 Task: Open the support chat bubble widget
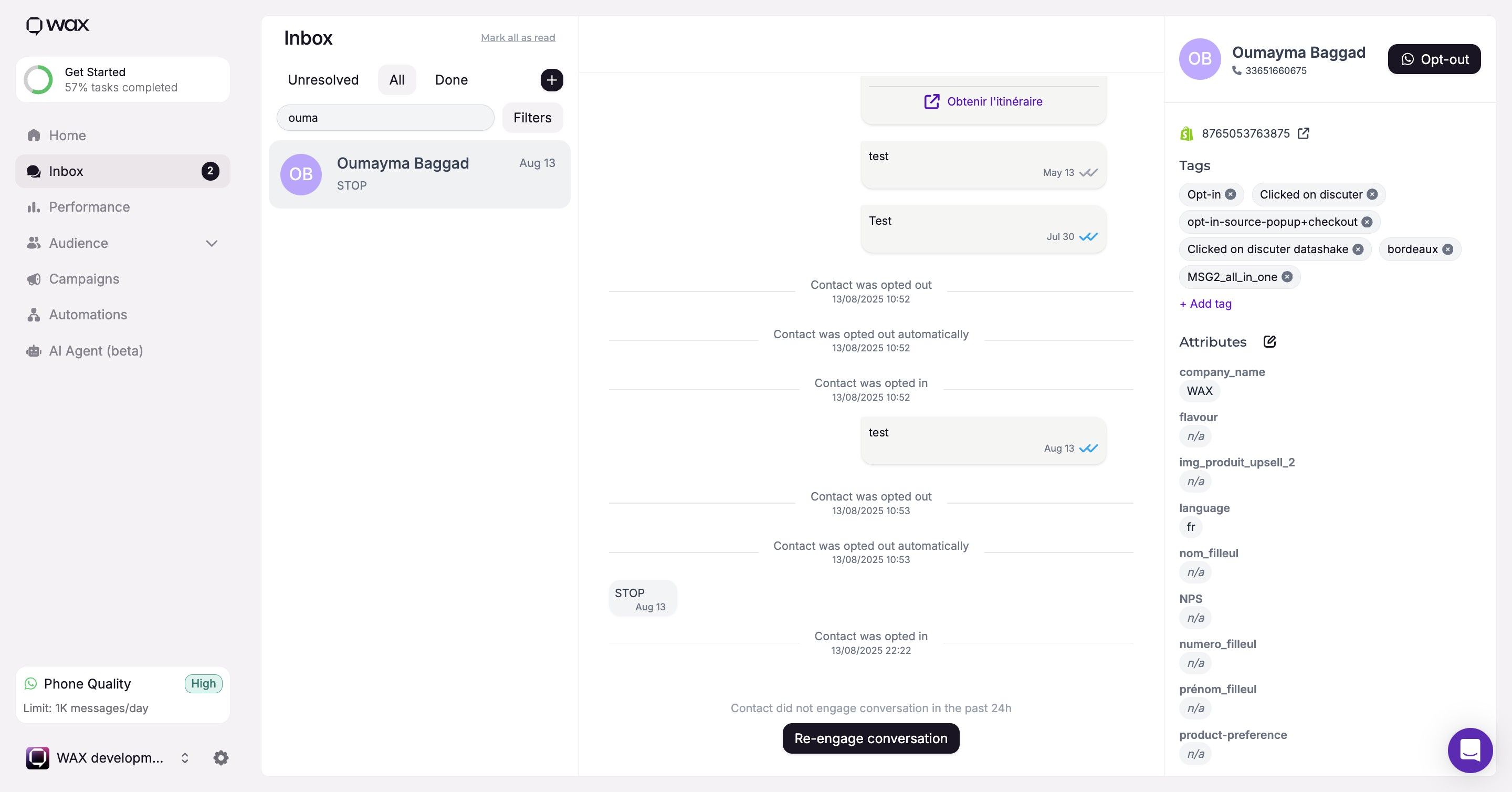pos(1470,751)
